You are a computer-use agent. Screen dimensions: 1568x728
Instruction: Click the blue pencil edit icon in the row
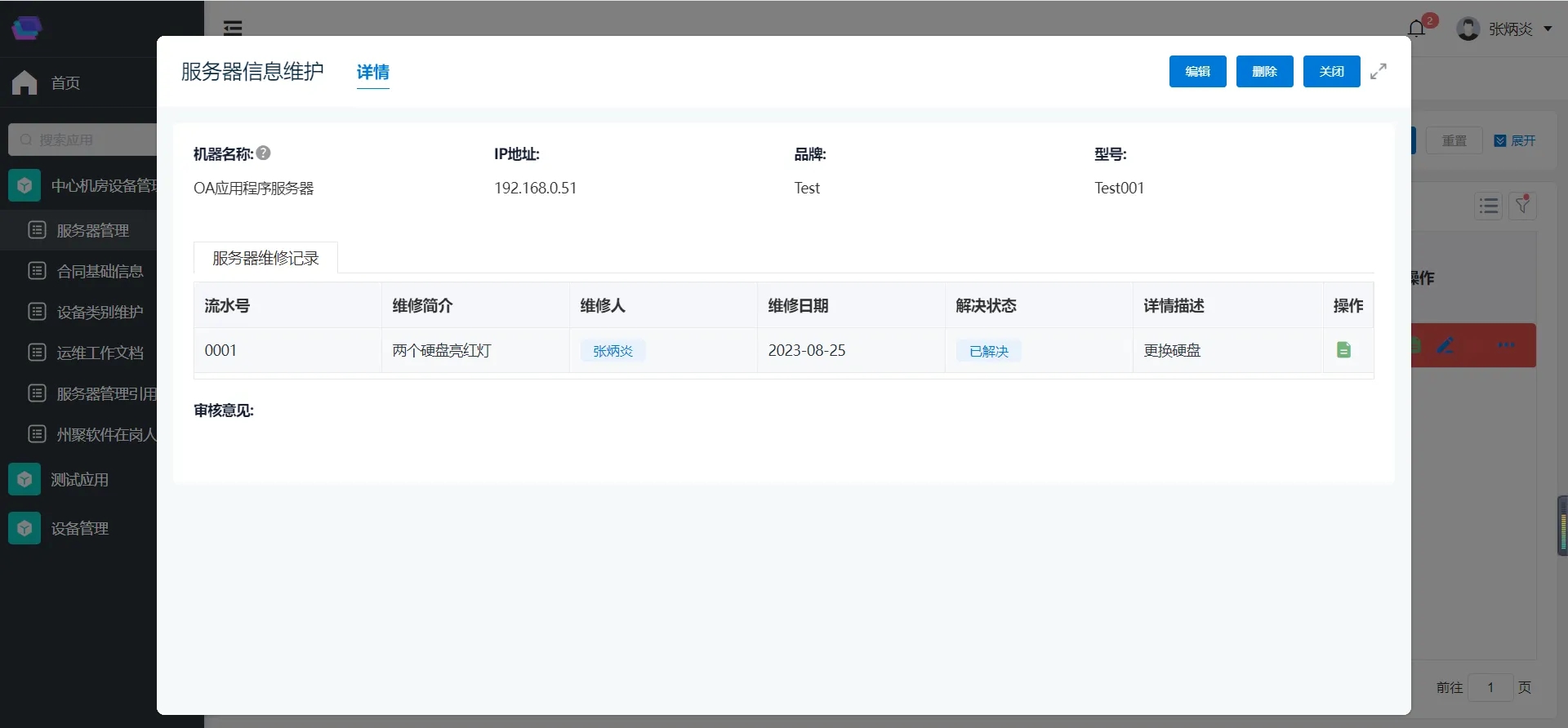tap(1445, 345)
